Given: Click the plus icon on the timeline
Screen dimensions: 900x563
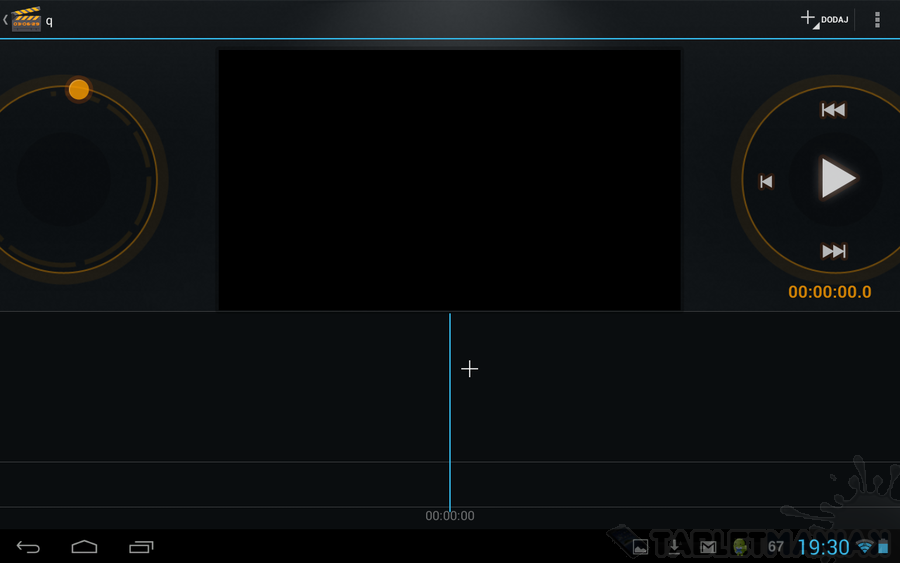Looking at the screenshot, I should pyautogui.click(x=469, y=369).
